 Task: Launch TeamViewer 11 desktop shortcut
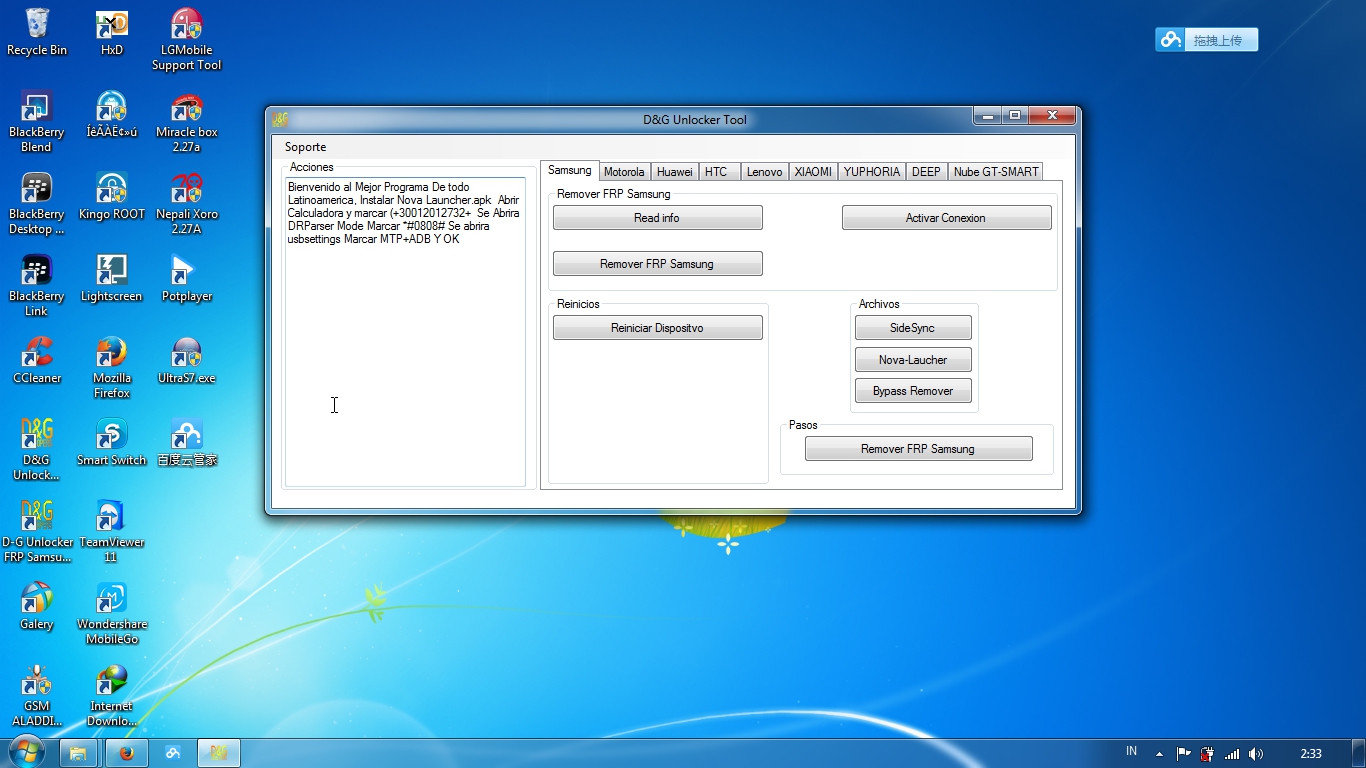pos(111,532)
